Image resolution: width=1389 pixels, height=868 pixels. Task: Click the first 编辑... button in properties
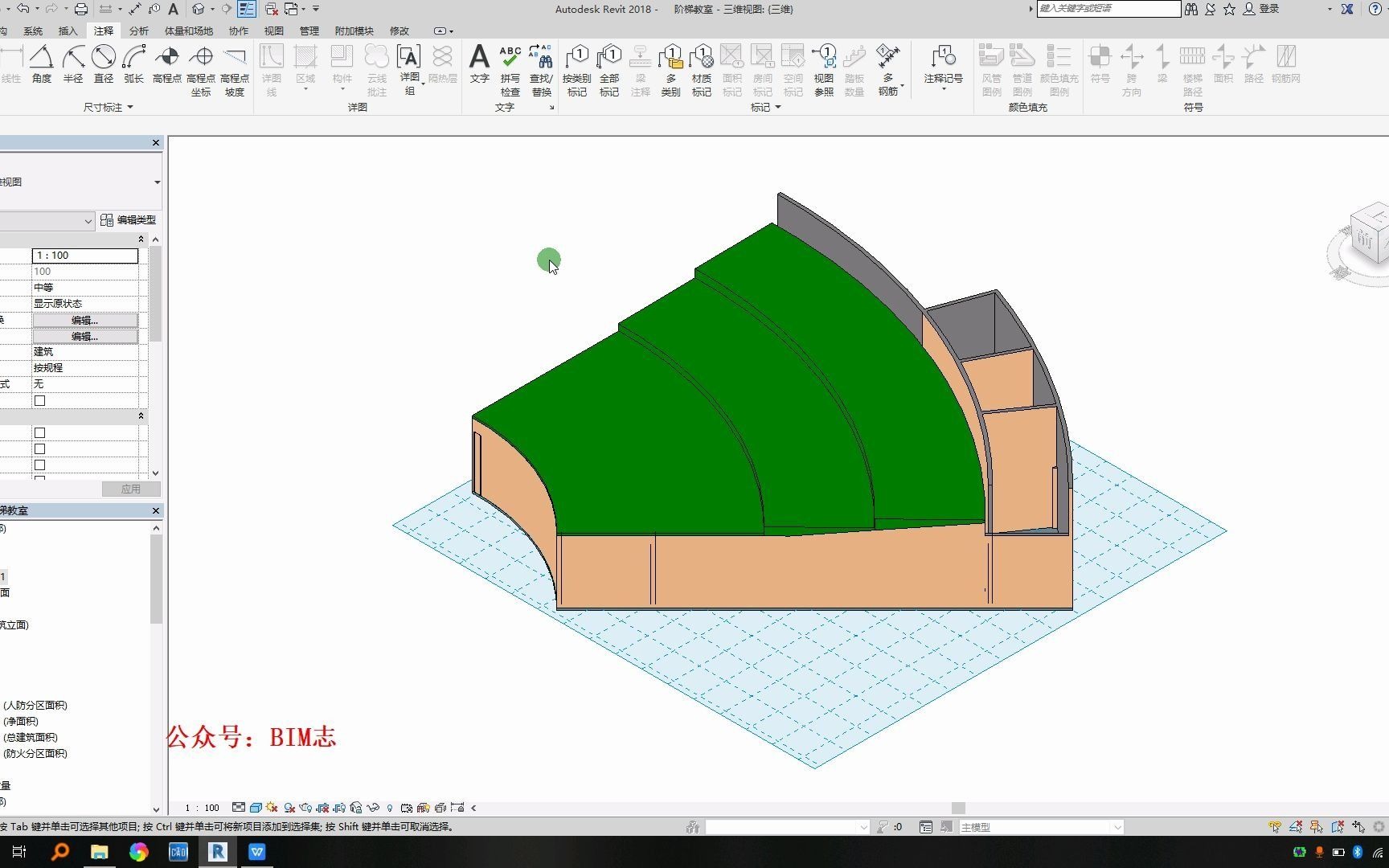(x=85, y=320)
